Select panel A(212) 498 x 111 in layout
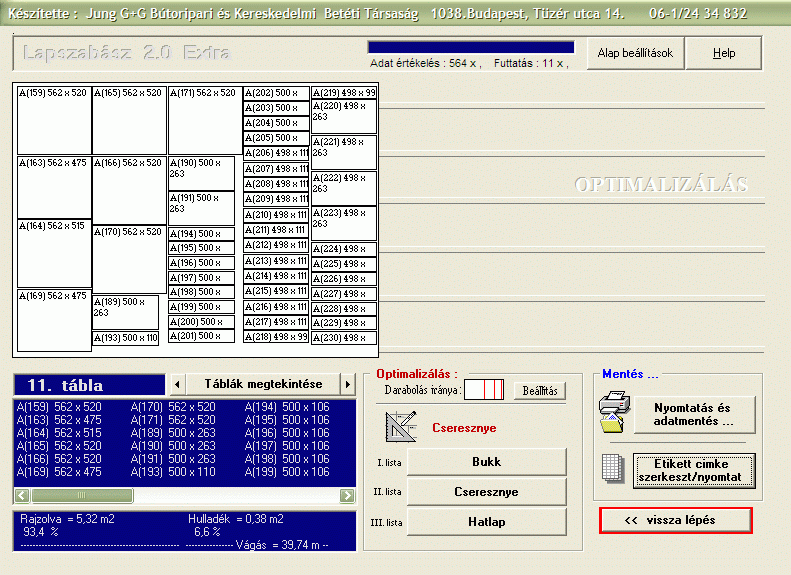 click(x=276, y=245)
